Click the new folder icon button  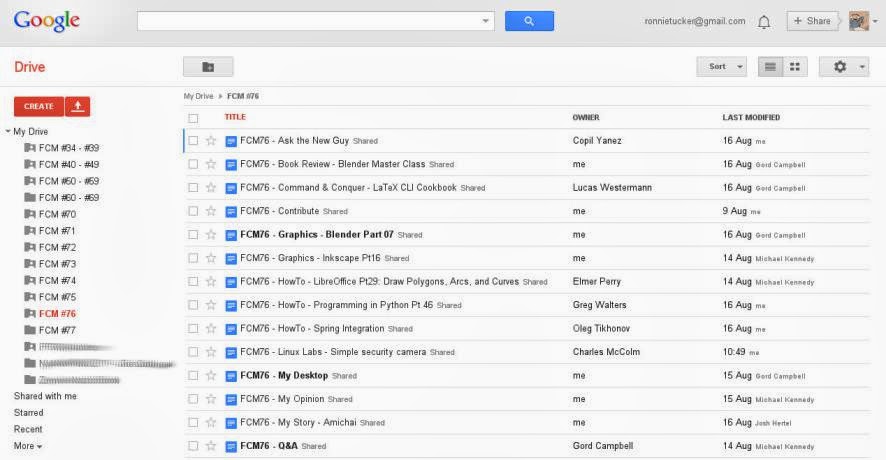pos(208,67)
